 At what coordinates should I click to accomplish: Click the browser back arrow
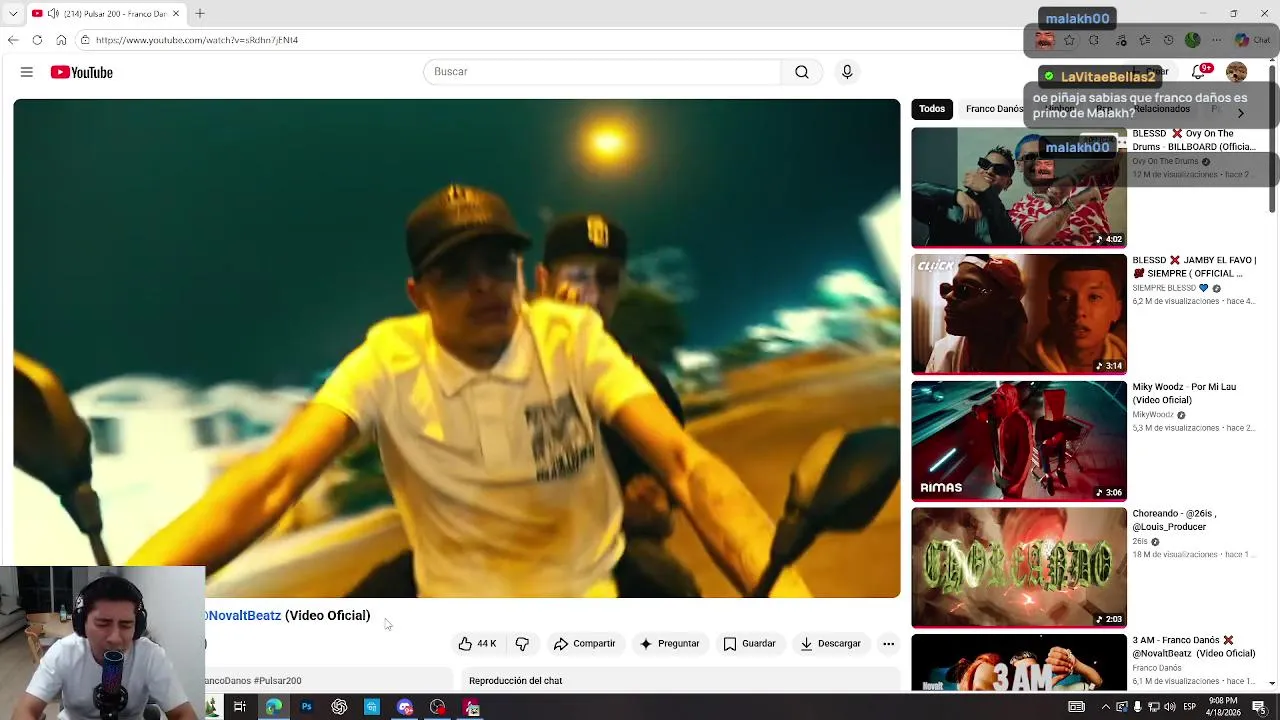click(x=13, y=40)
